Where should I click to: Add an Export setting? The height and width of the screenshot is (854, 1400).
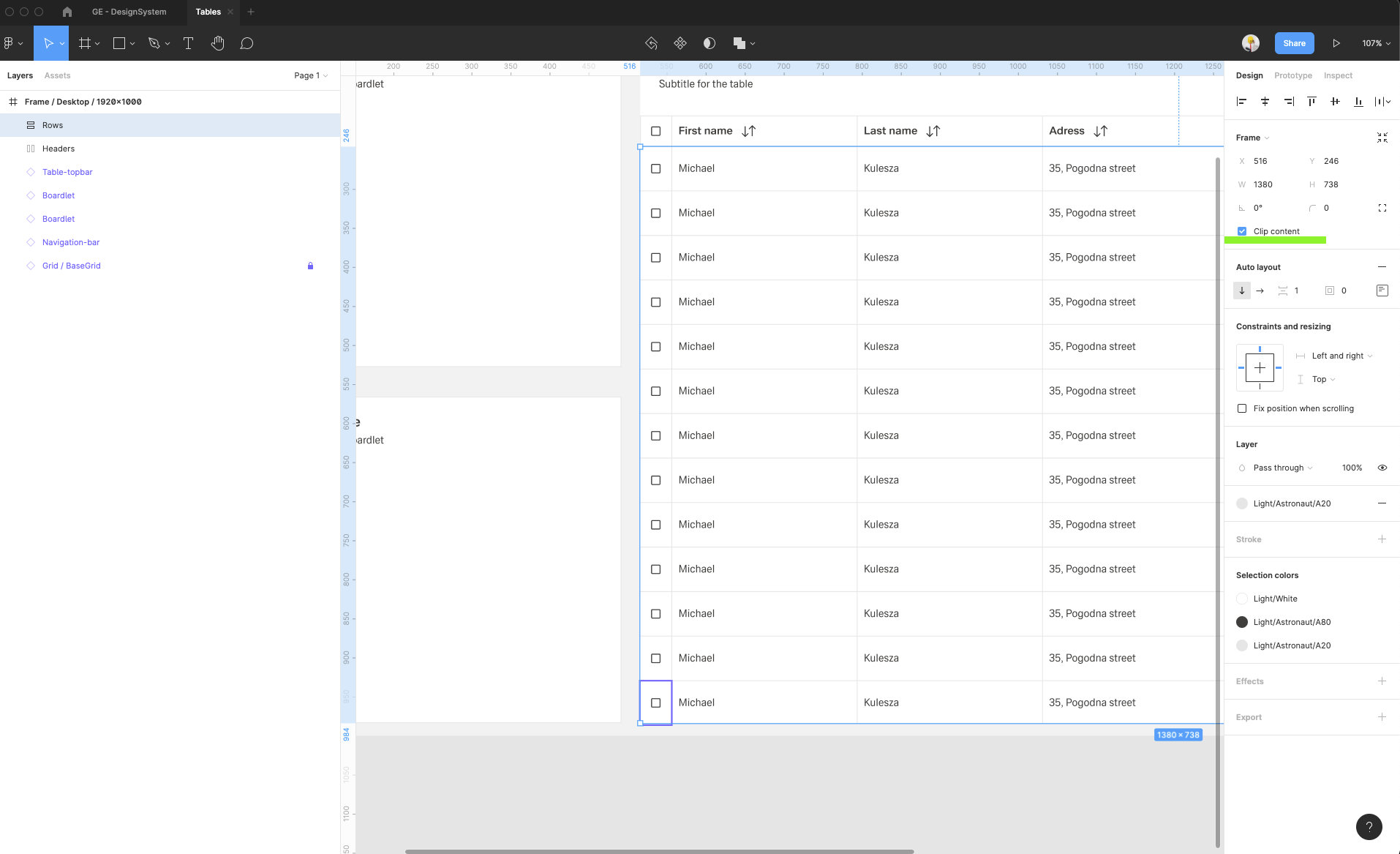coord(1382,717)
